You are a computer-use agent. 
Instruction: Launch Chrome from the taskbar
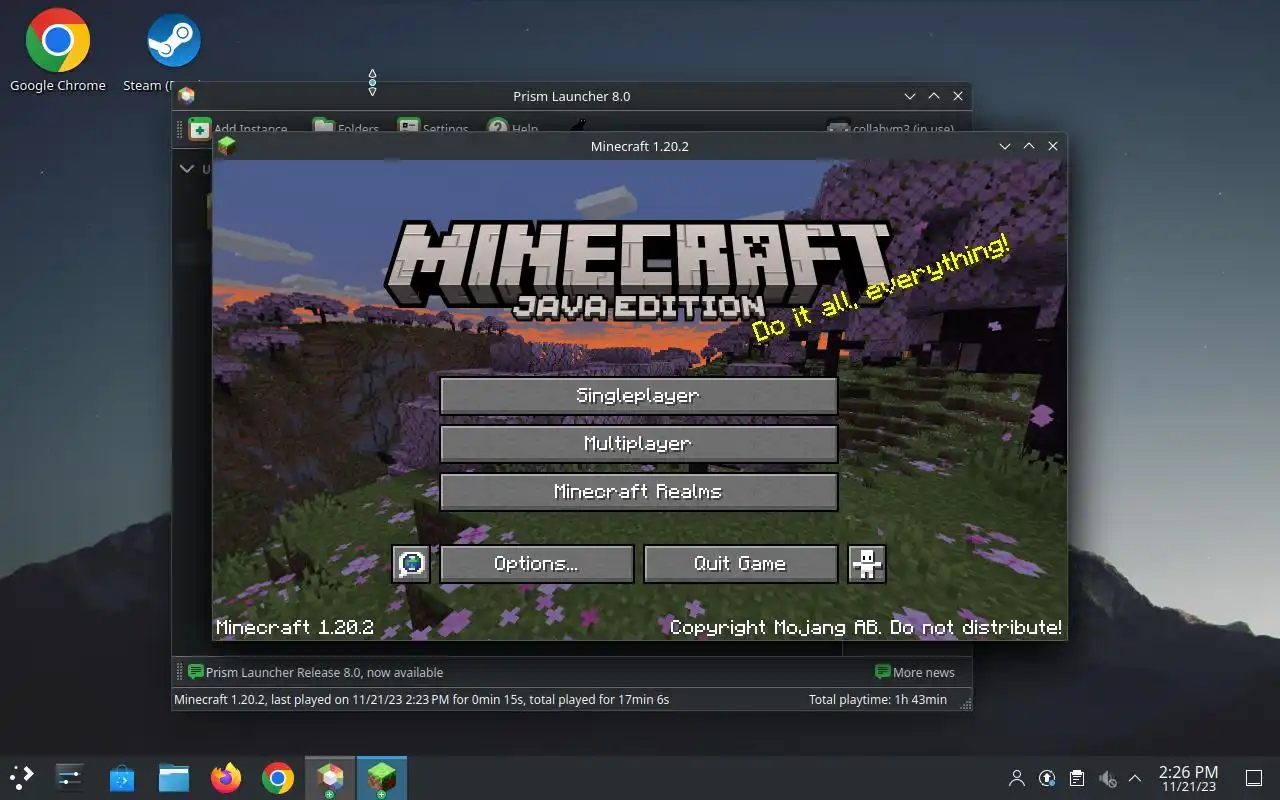278,778
